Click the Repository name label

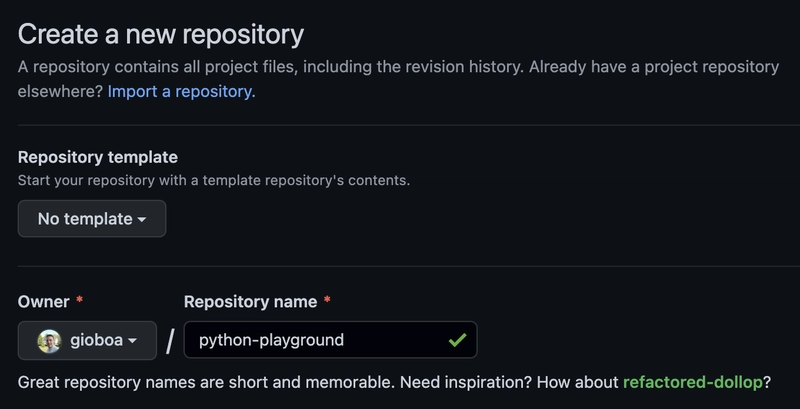[x=250, y=302]
